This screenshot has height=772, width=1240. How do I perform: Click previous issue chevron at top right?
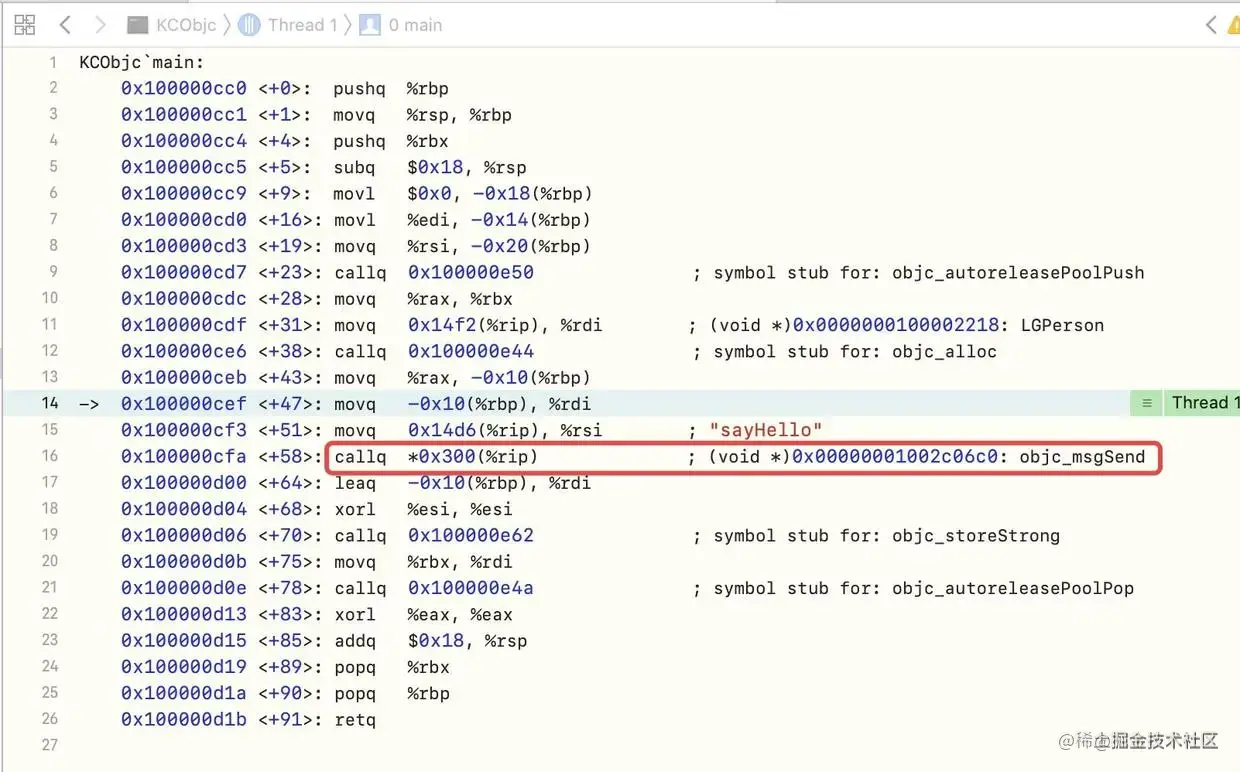[x=1211, y=25]
